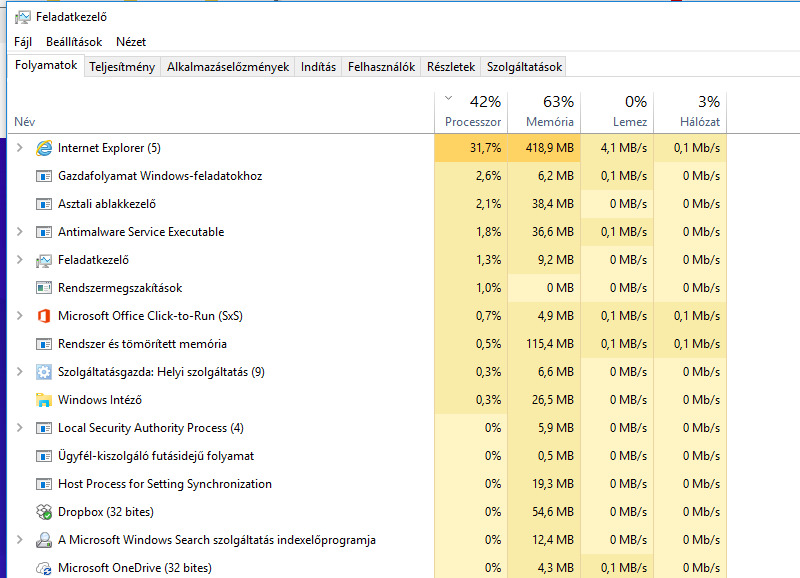Click the Asztali ablakkezelő process icon
This screenshot has height=578, width=800.
(44, 204)
